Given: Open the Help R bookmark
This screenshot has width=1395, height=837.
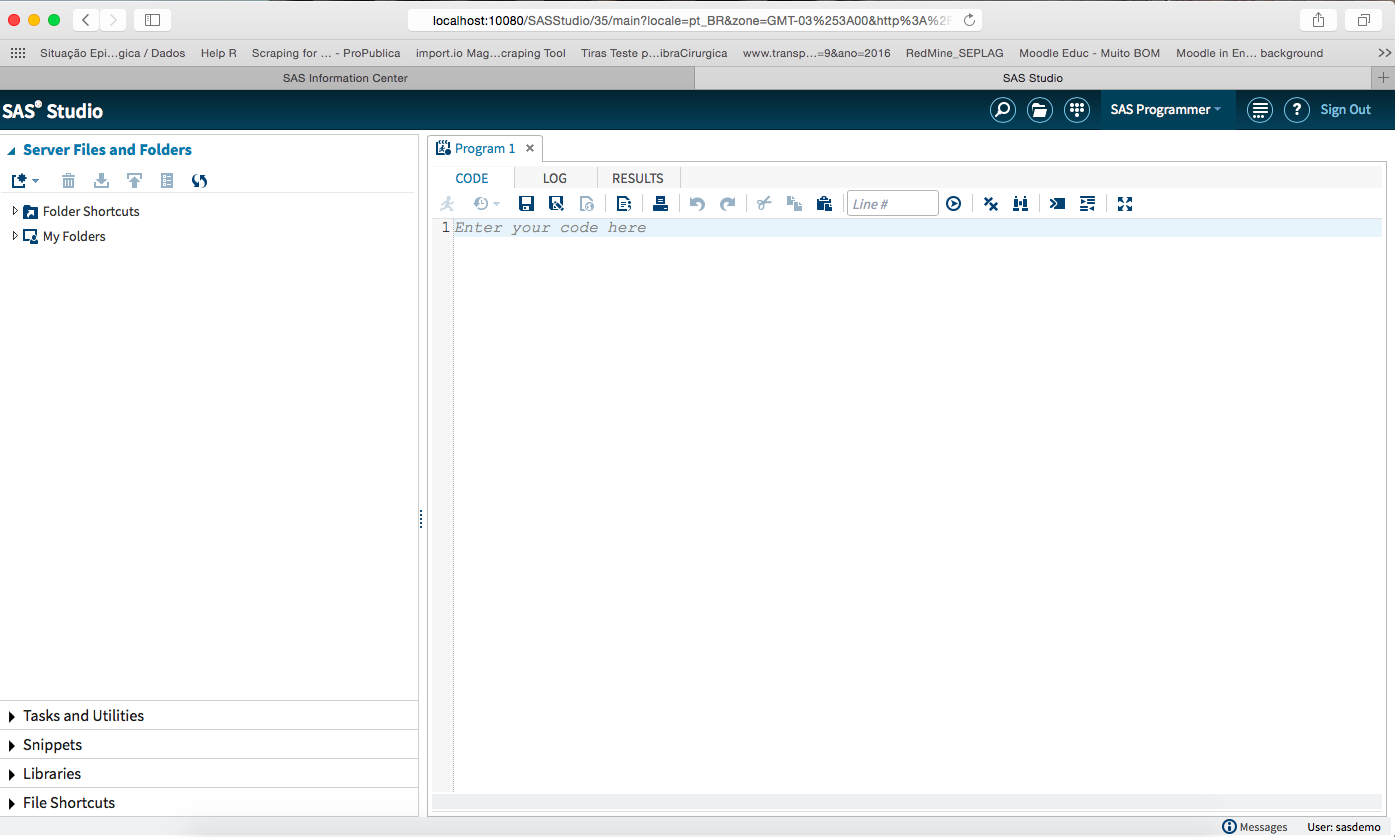Looking at the screenshot, I should [219, 53].
